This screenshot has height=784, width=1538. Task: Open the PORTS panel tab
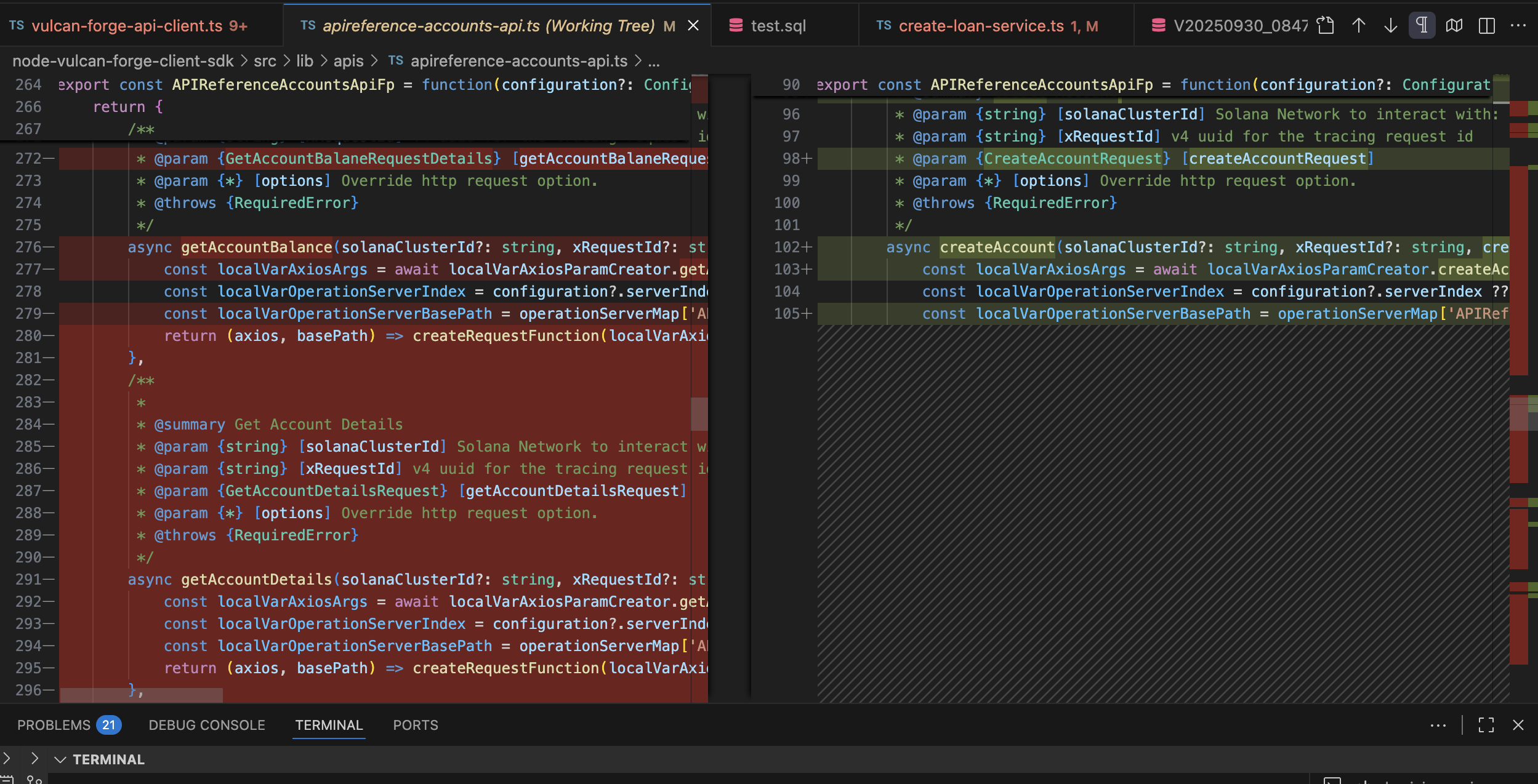[416, 725]
